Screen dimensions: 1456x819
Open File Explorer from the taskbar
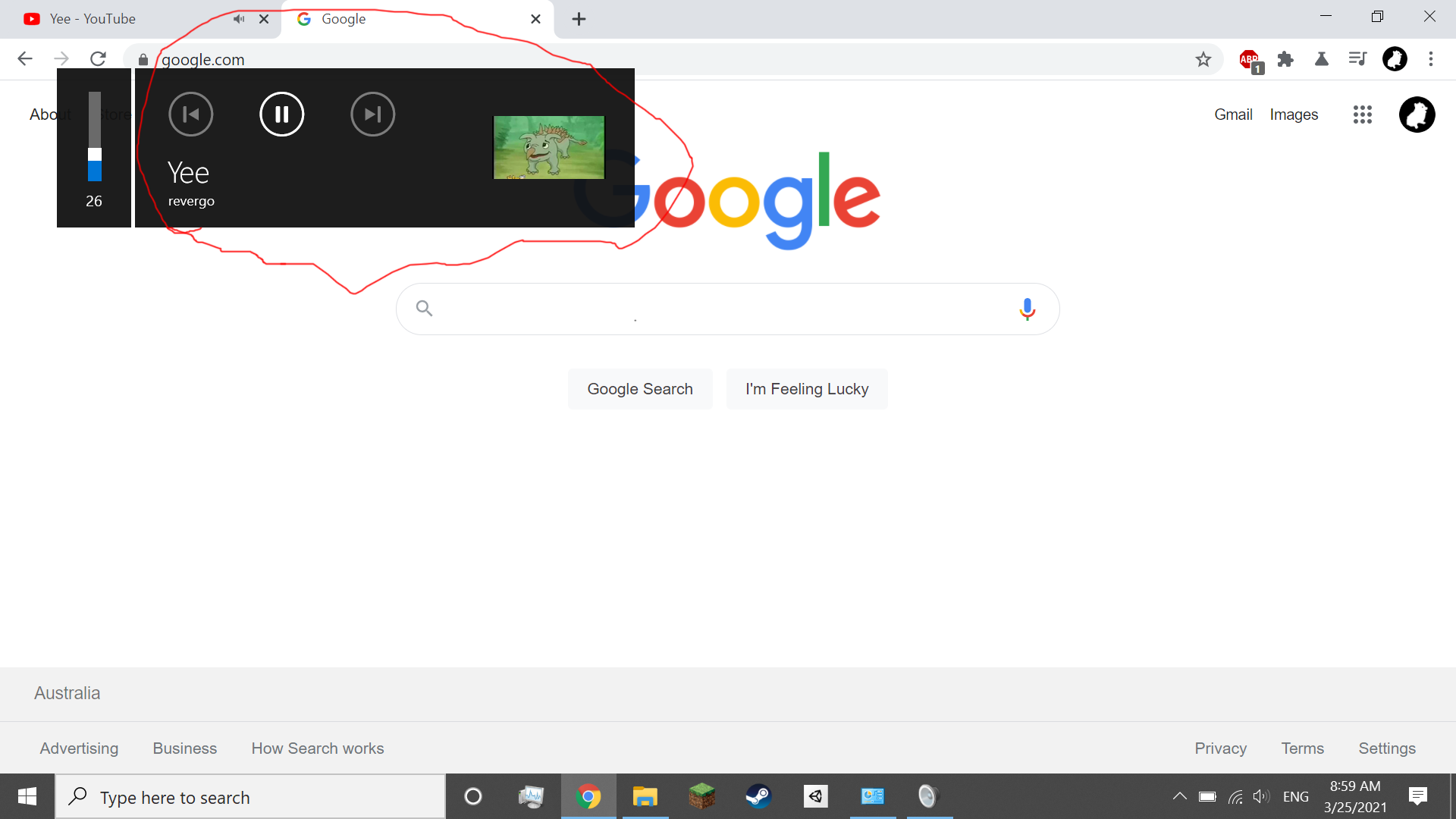pos(645,796)
